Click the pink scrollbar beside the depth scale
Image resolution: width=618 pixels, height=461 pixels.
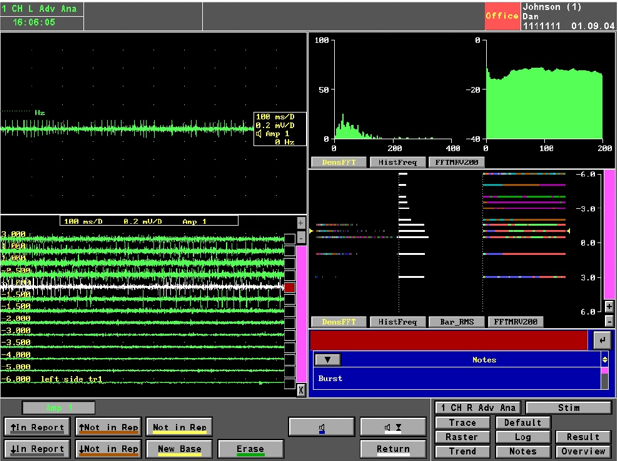point(609,234)
